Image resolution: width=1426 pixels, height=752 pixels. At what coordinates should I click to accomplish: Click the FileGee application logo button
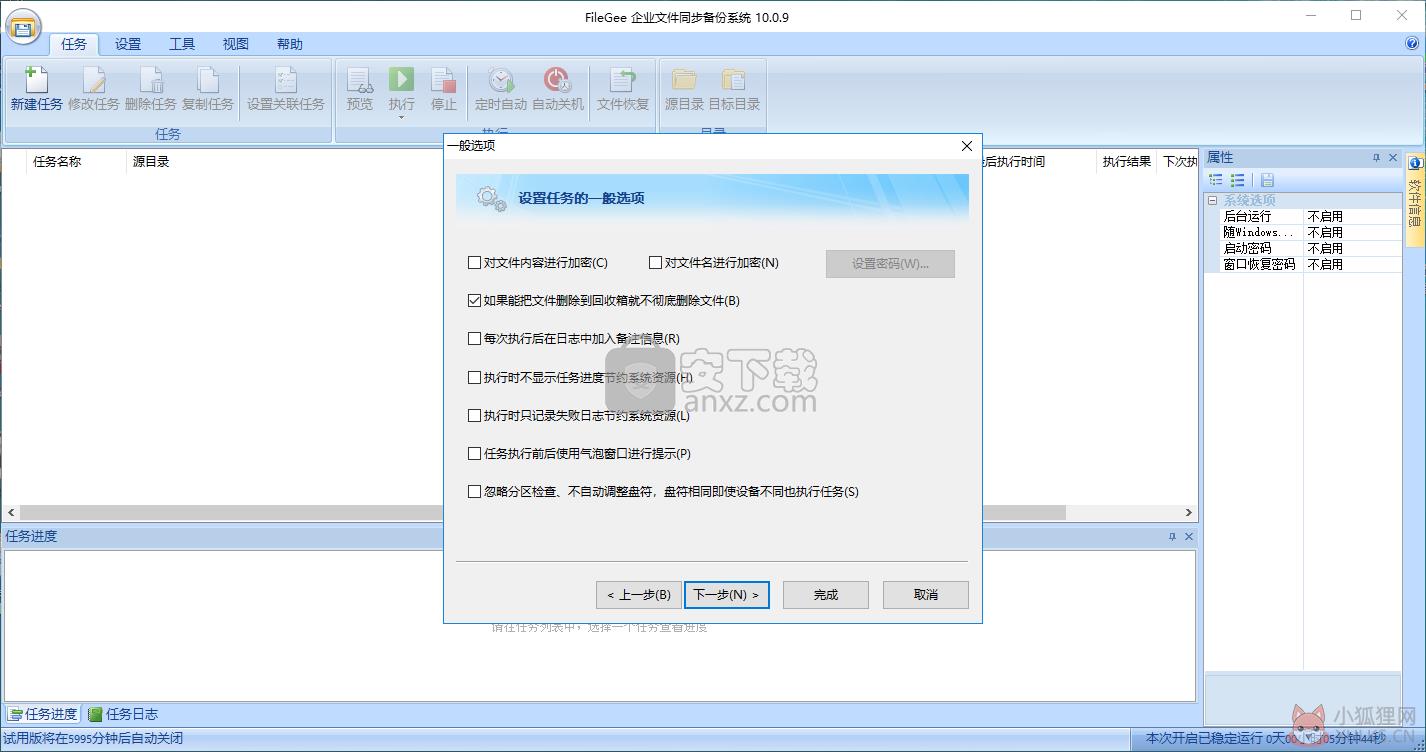[x=22, y=25]
